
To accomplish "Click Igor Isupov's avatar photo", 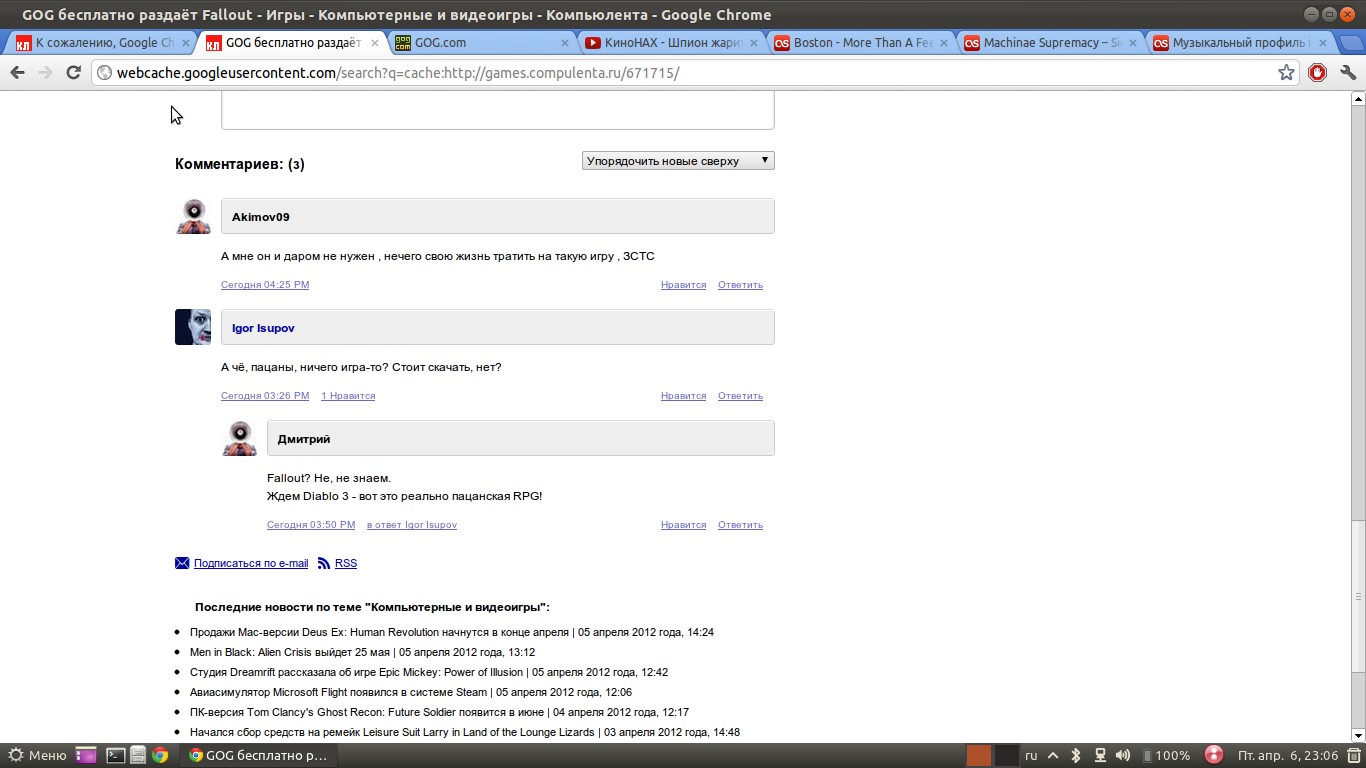I will tap(193, 327).
